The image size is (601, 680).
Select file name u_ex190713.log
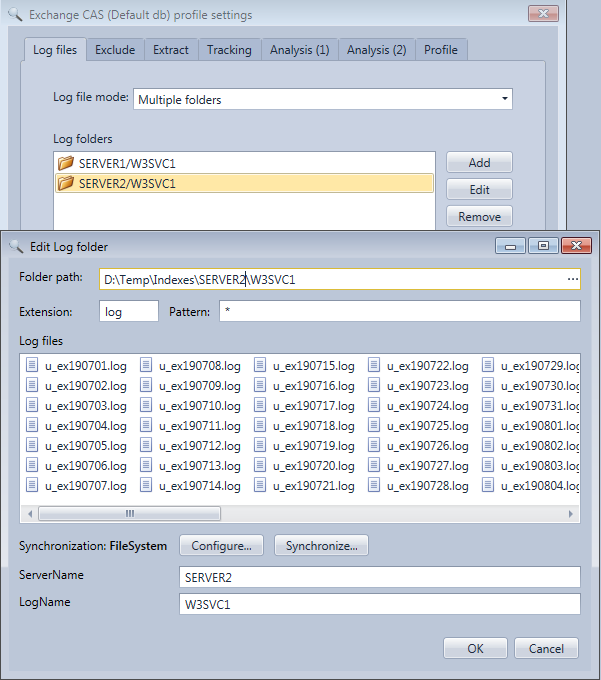[200, 465]
